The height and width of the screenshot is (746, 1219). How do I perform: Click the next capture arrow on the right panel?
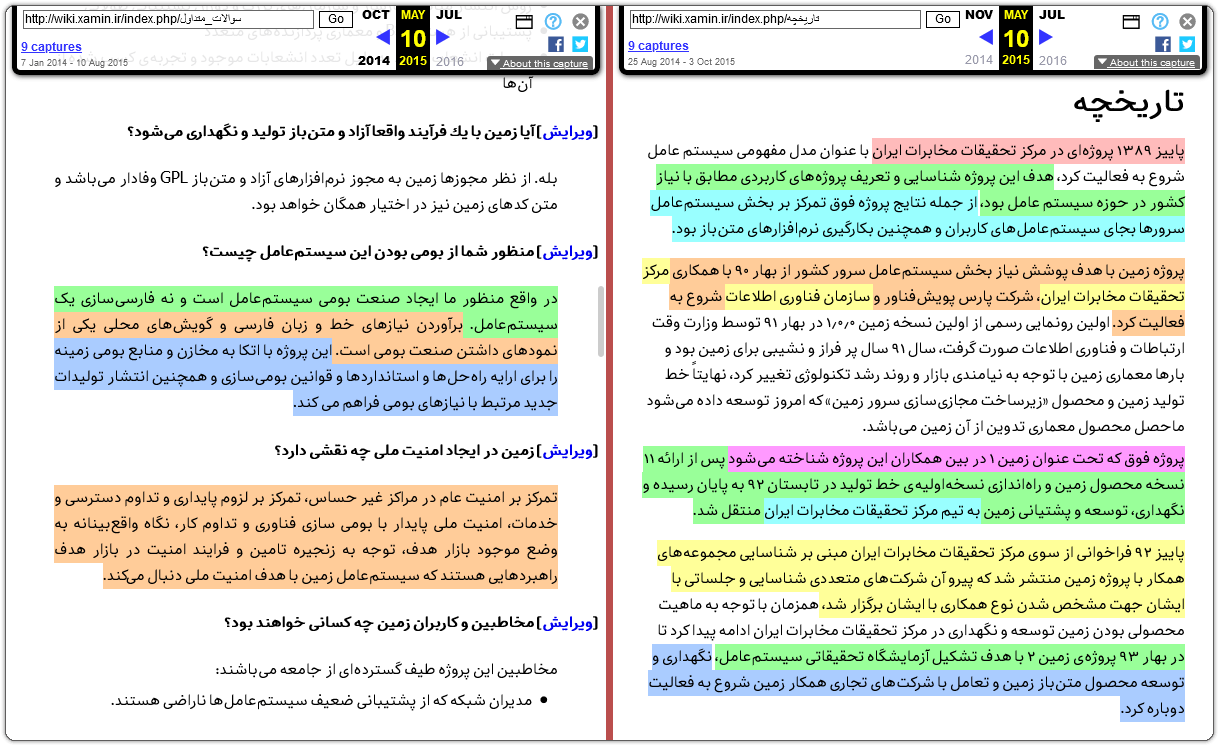(x=1046, y=37)
